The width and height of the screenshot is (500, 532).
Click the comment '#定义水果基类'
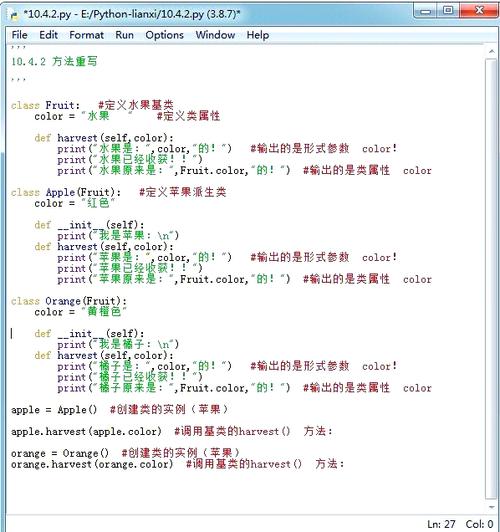pyautogui.click(x=136, y=105)
